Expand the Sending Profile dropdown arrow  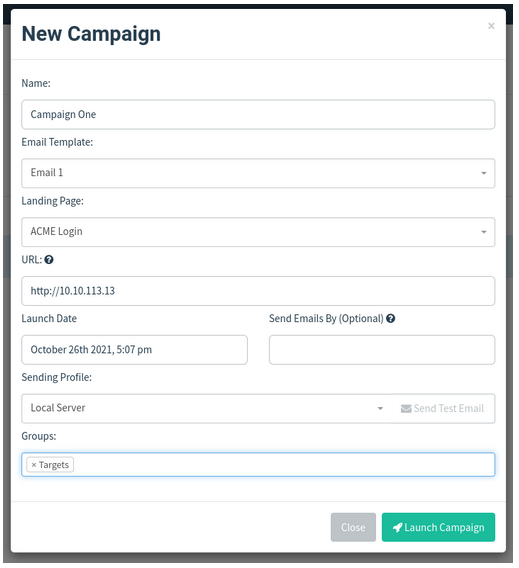click(x=380, y=409)
